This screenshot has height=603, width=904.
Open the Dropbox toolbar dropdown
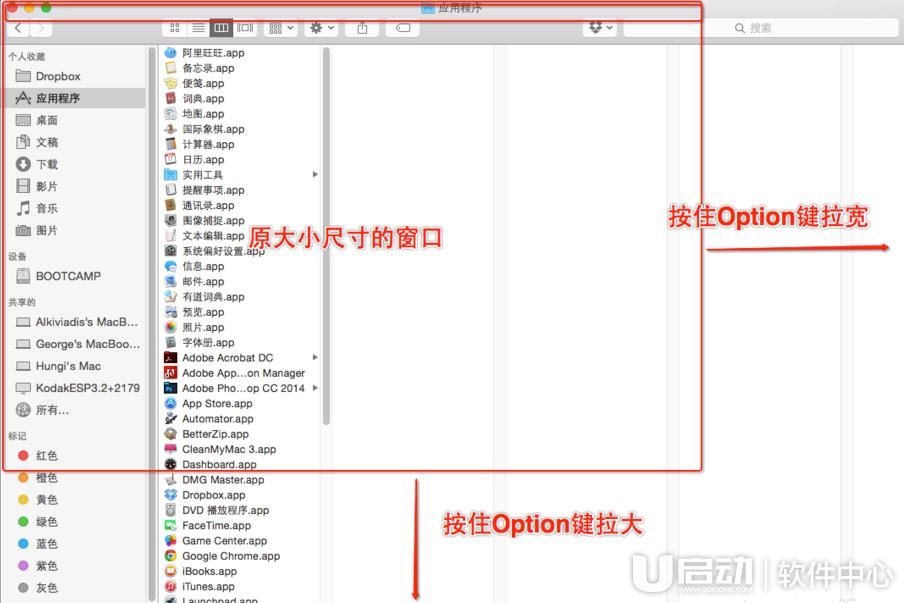(600, 28)
